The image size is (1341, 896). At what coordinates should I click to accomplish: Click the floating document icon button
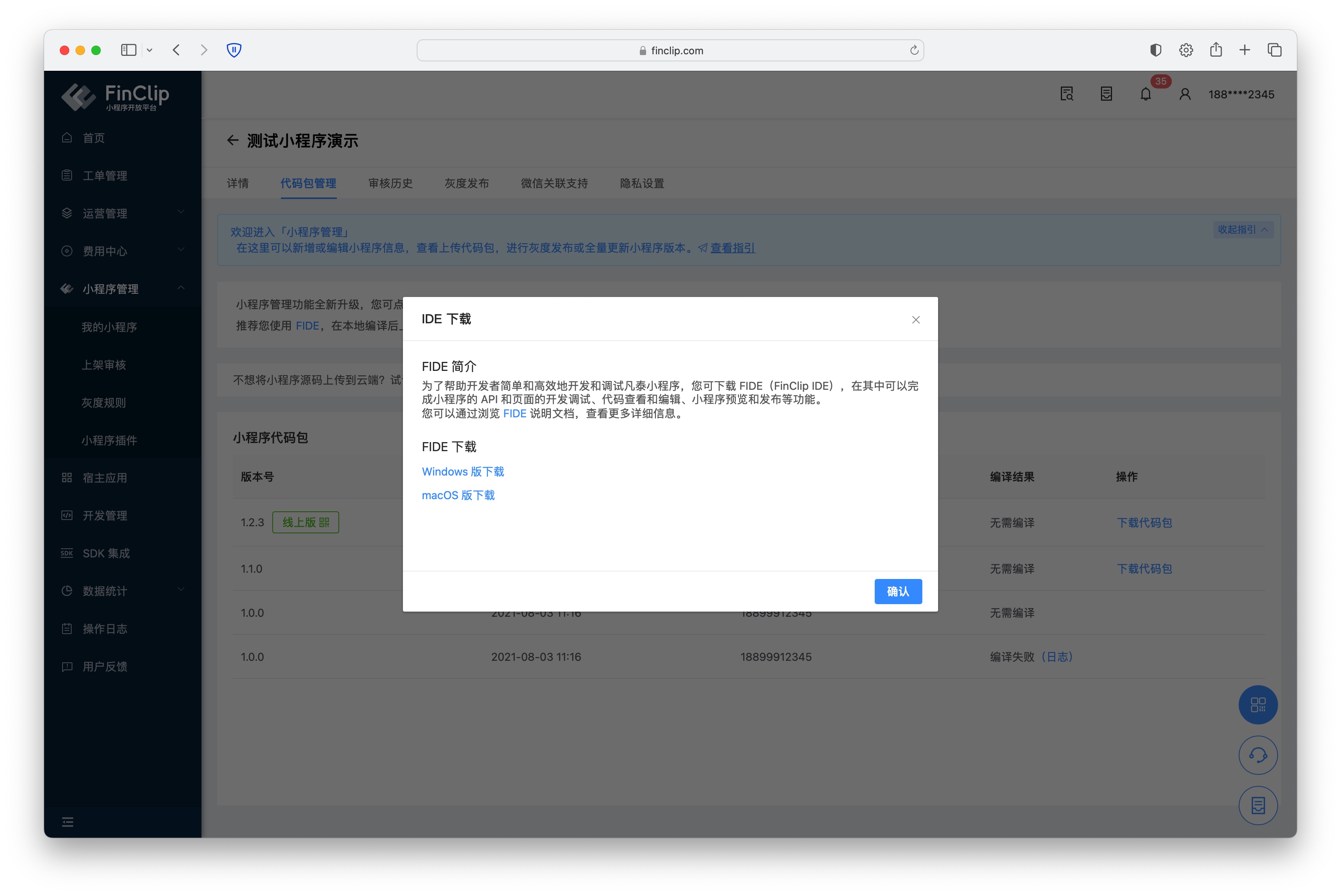(x=1258, y=805)
